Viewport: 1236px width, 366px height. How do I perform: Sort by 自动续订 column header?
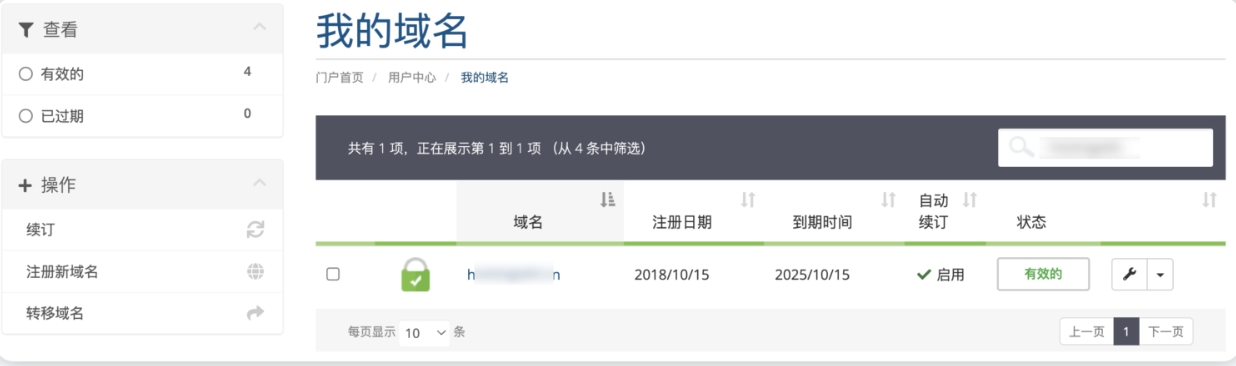tap(945, 211)
